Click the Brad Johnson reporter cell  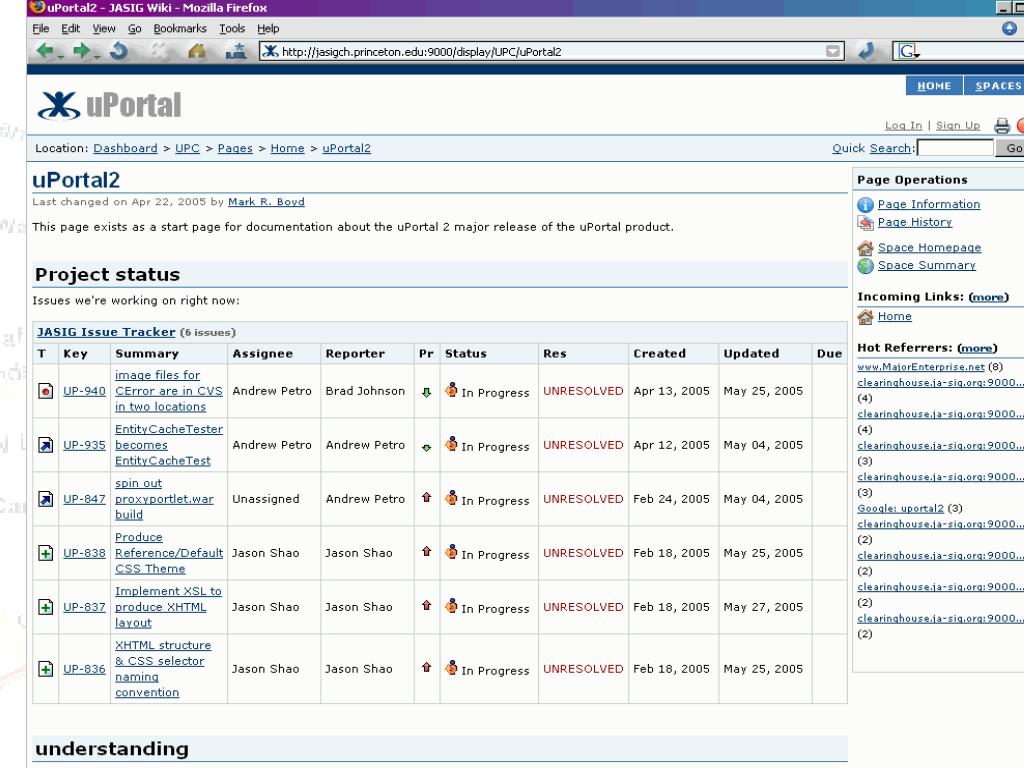[366, 391]
